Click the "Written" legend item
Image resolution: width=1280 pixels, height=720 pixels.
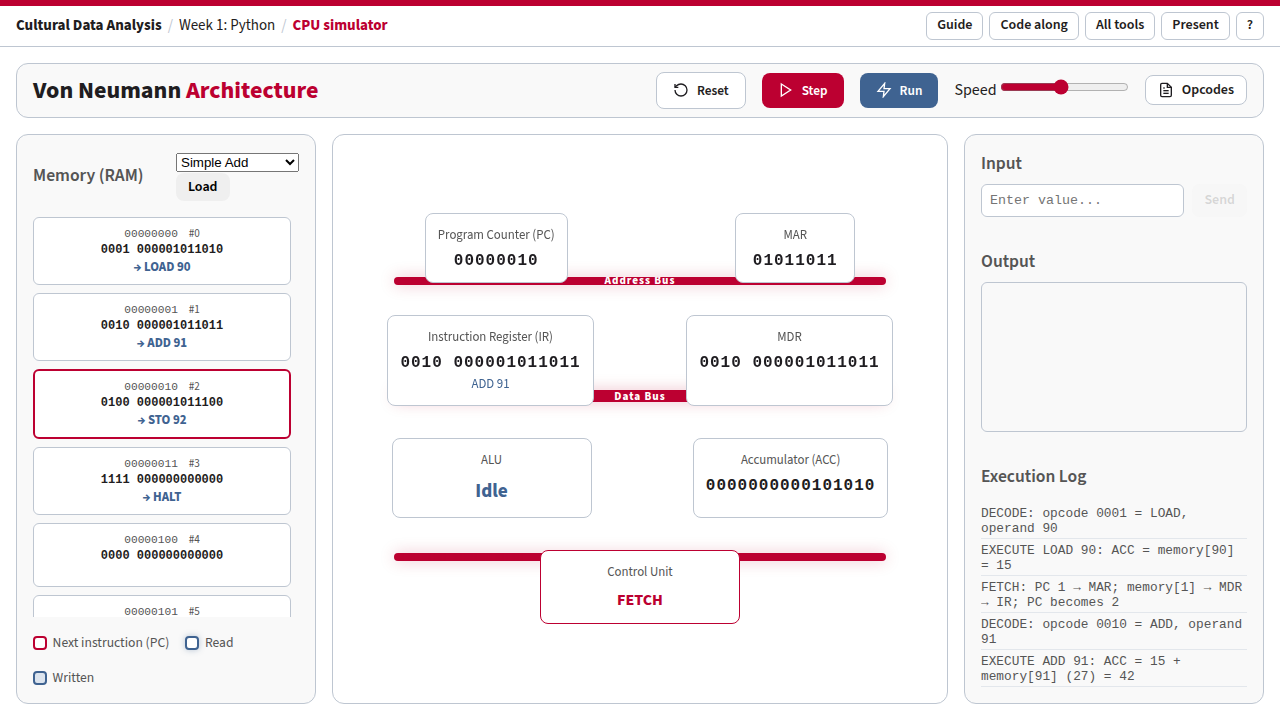(64, 678)
